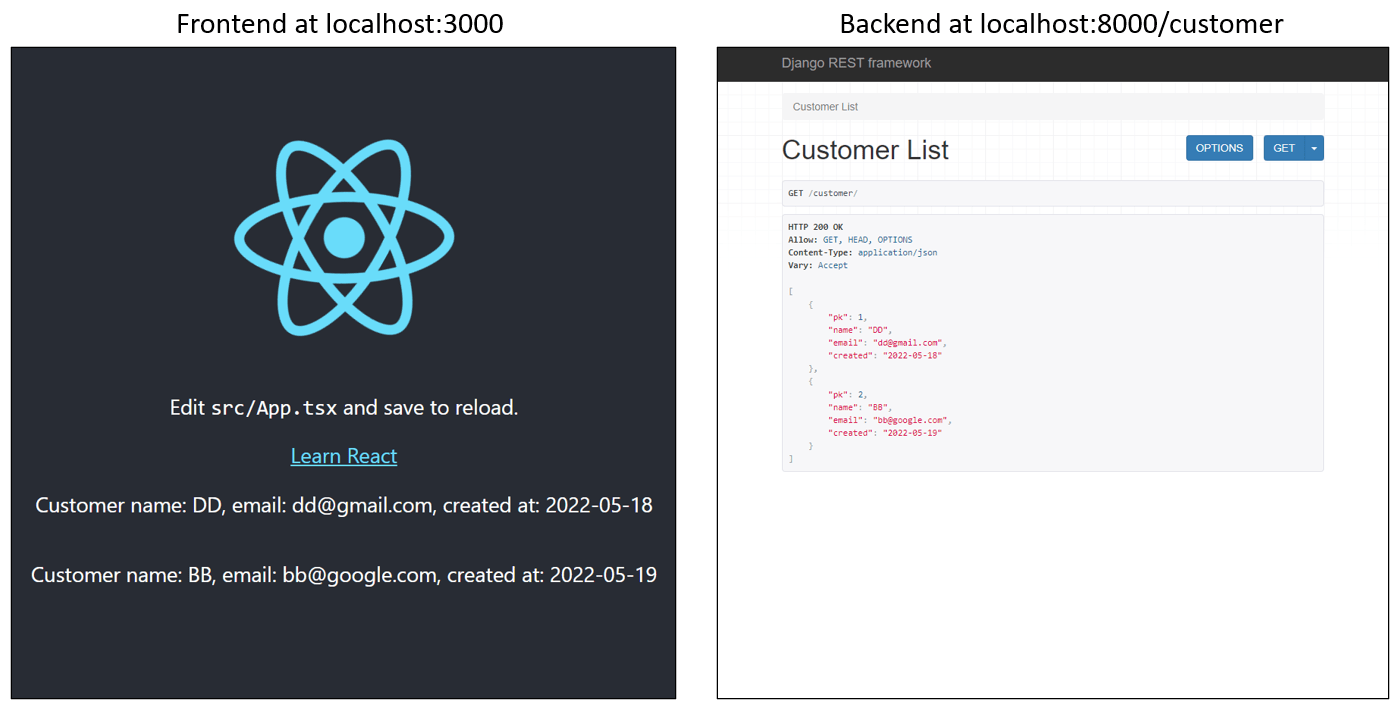Click the blue OPTIONS button
1400x708 pixels.
(x=1219, y=148)
